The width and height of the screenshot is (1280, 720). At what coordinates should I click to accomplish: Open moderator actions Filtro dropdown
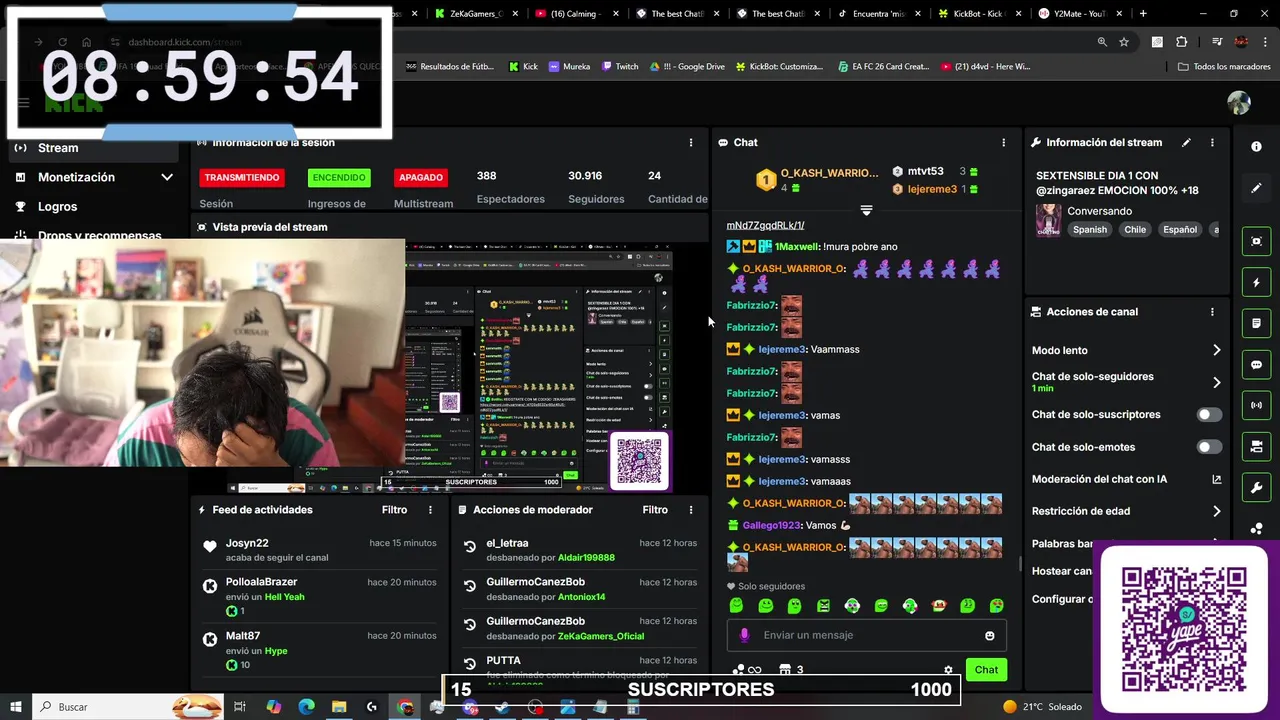(x=655, y=510)
